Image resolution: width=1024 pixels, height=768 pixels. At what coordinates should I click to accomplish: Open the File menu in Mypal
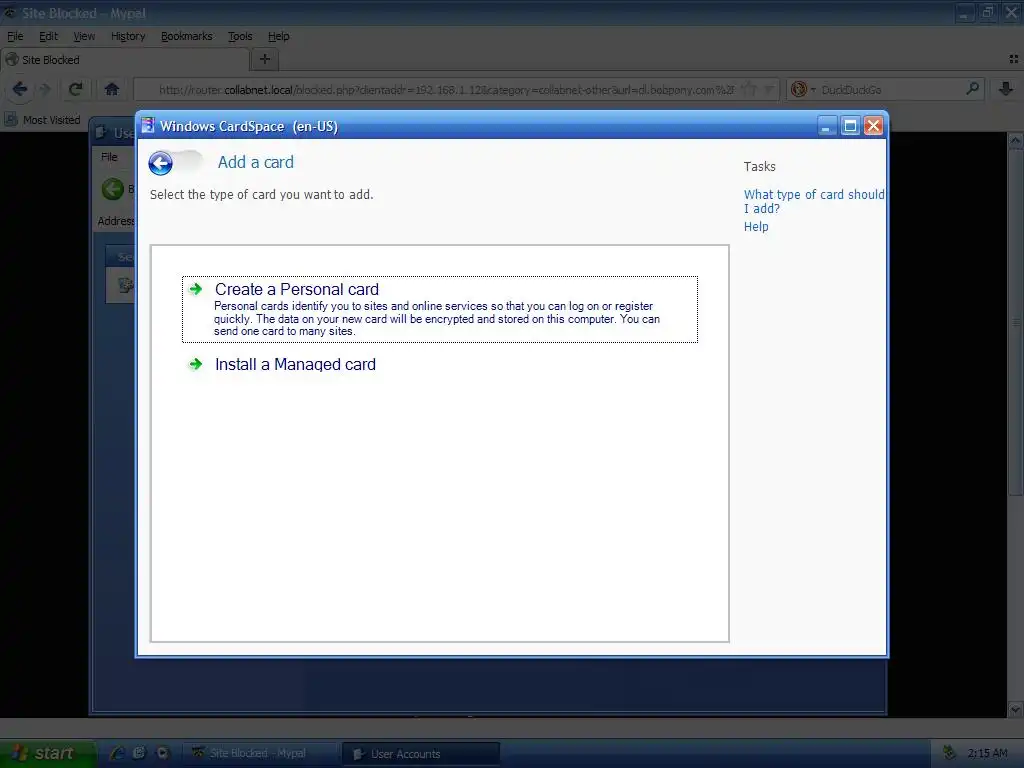point(15,37)
